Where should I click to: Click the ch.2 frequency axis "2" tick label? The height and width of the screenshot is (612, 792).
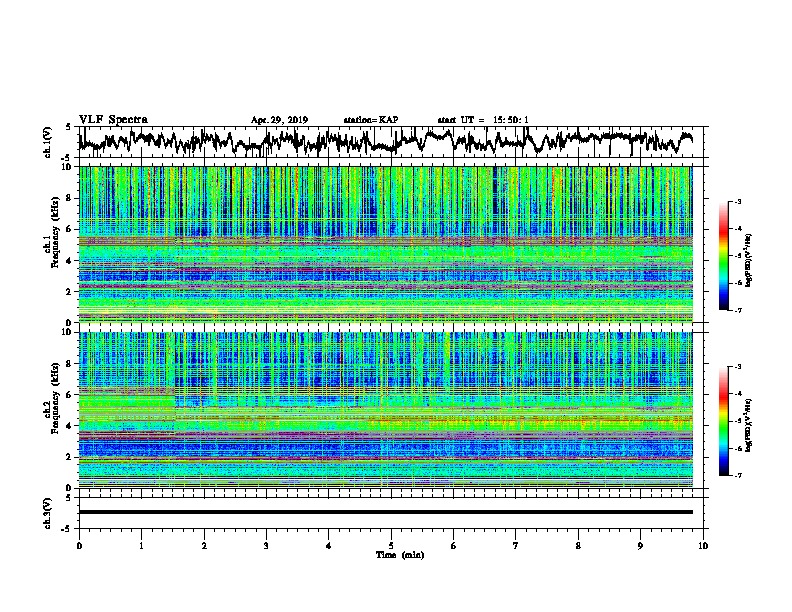click(70, 457)
